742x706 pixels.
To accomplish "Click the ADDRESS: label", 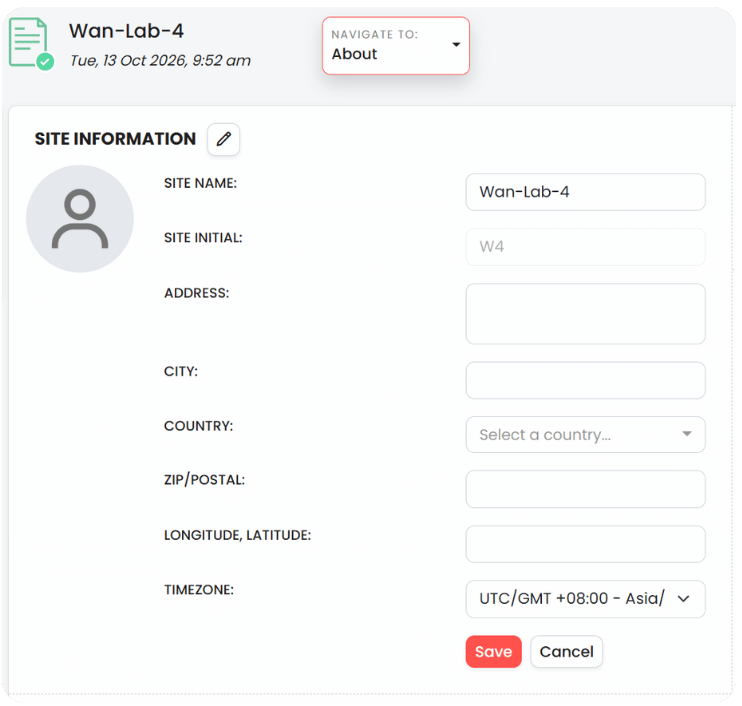I will click(x=196, y=293).
